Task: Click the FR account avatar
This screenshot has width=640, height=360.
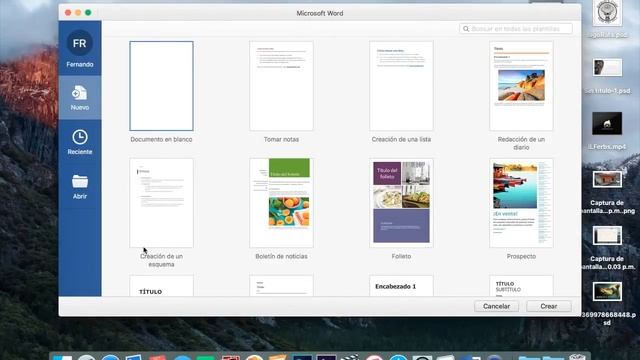Action: coord(80,43)
